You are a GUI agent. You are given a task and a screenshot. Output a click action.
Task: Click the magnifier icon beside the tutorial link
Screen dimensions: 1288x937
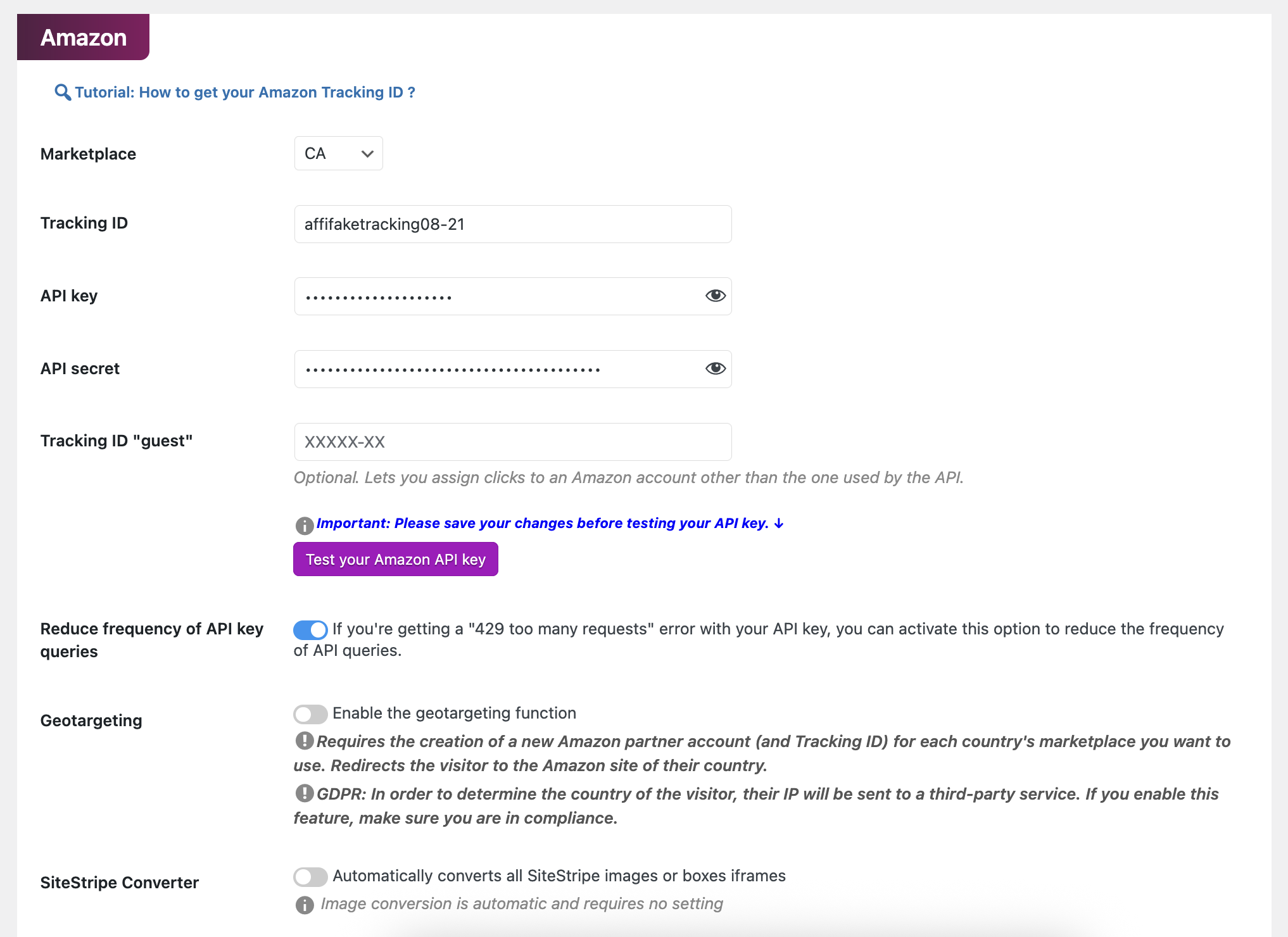pos(63,92)
